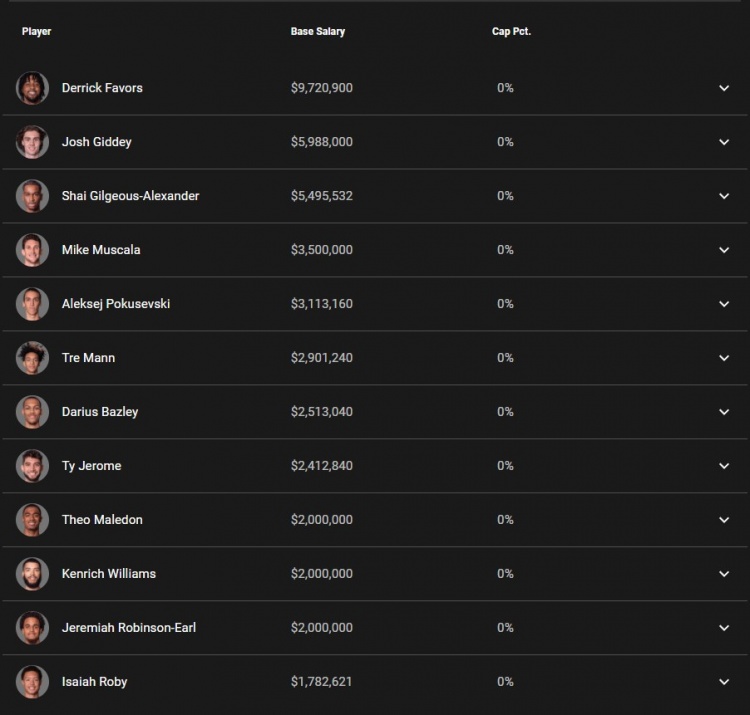Sort by Base Salary column header

[318, 32]
